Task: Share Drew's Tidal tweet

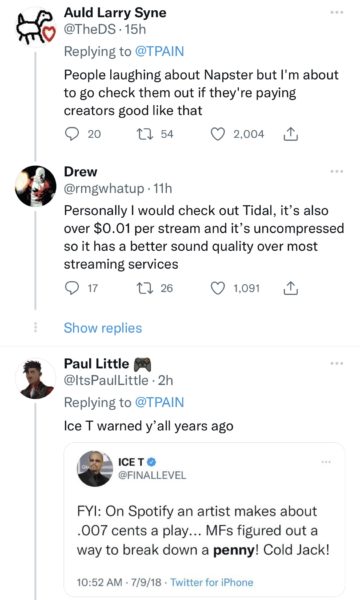Action: (290, 288)
